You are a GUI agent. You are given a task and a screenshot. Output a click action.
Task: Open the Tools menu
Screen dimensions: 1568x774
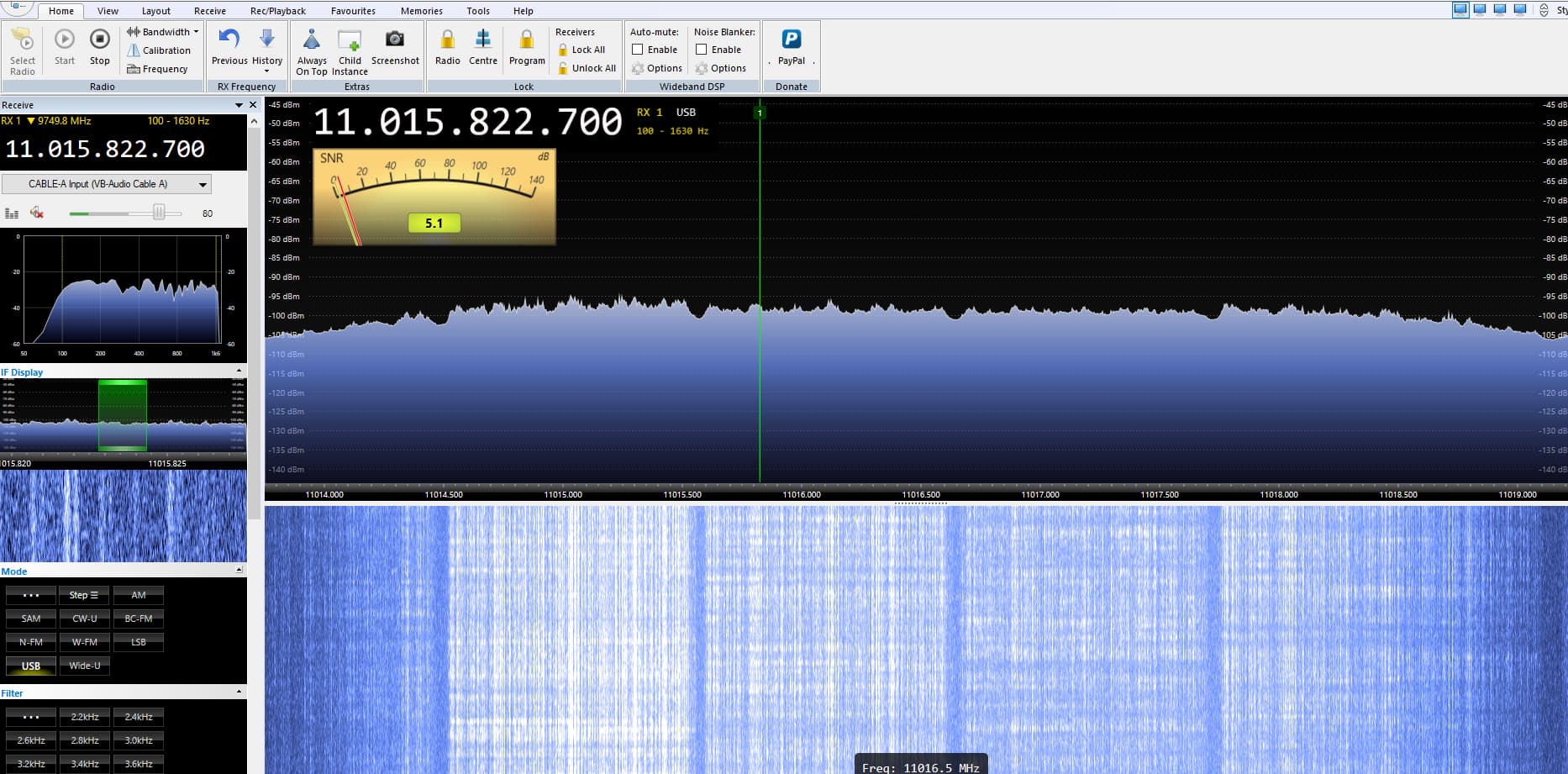click(477, 10)
